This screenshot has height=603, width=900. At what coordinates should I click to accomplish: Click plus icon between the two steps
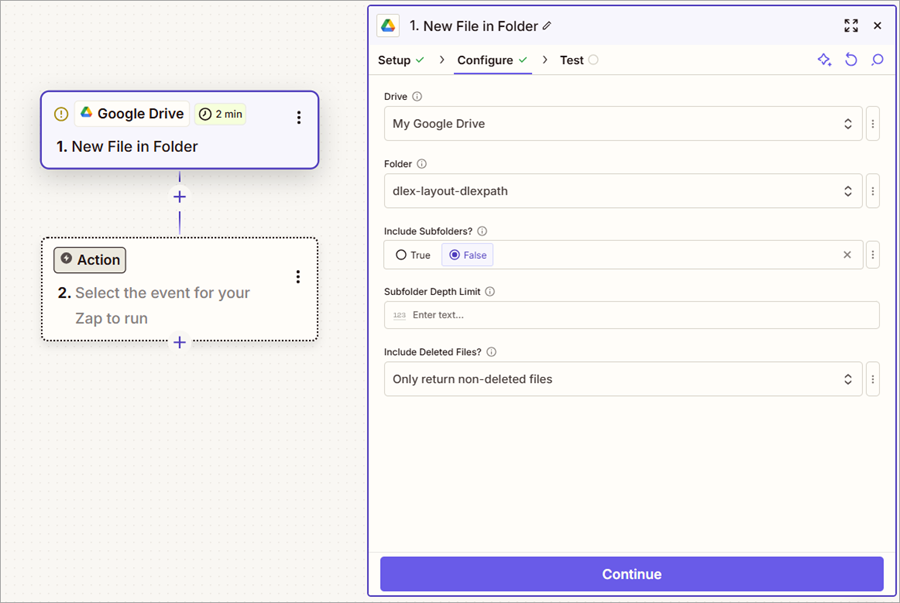[180, 197]
